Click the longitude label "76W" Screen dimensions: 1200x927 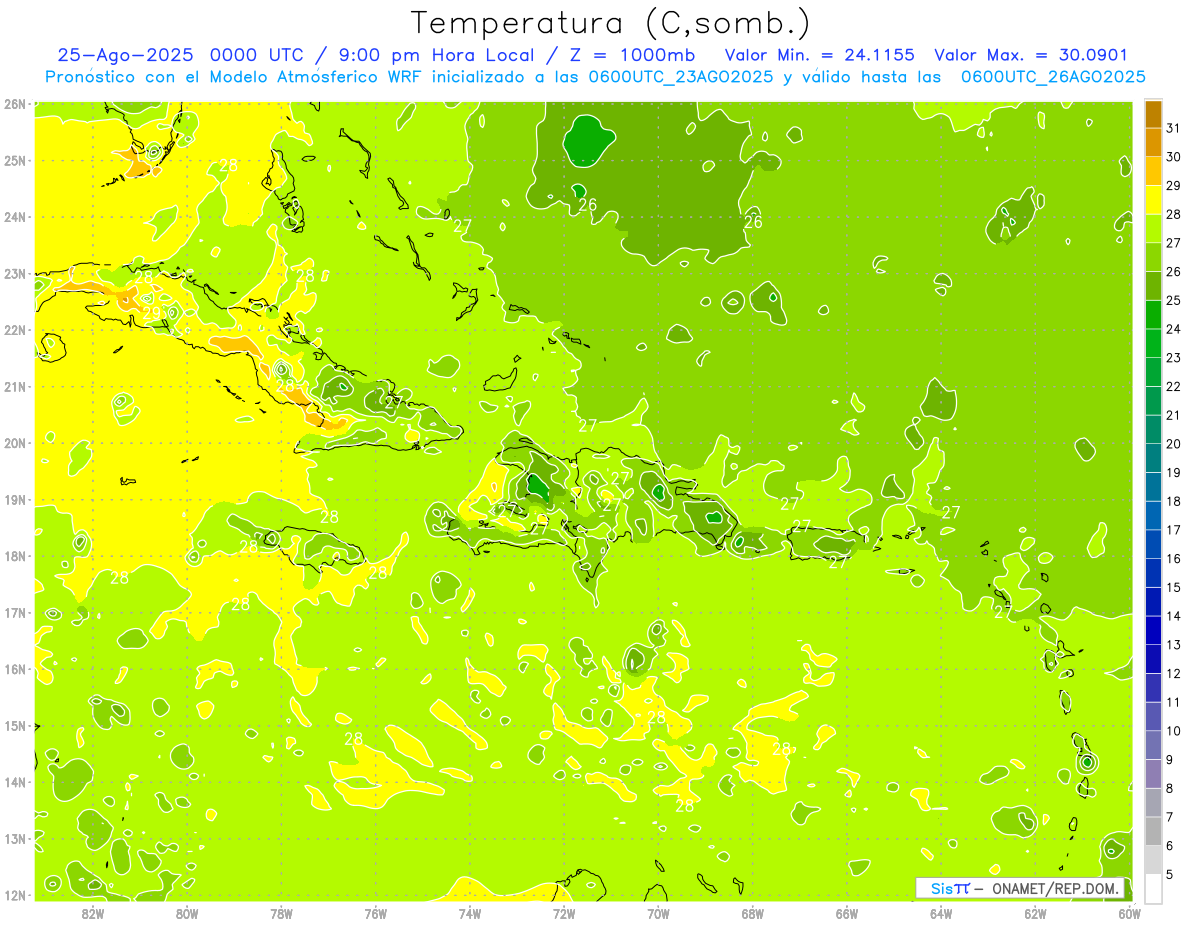[376, 913]
